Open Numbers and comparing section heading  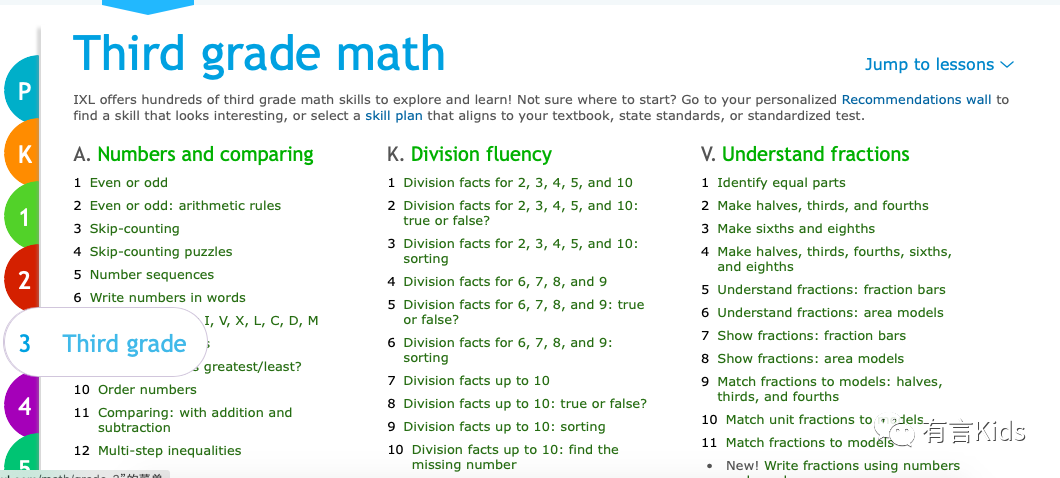click(x=206, y=154)
